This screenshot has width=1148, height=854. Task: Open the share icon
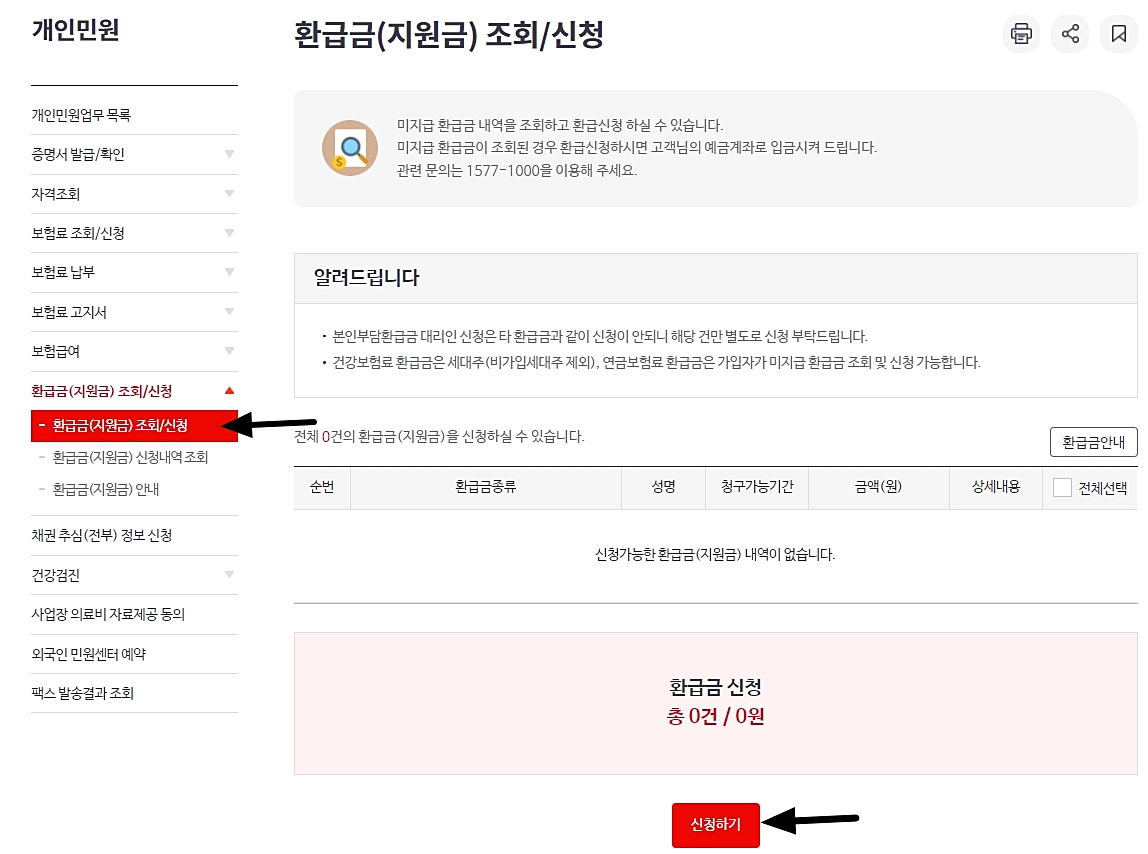tap(1069, 33)
